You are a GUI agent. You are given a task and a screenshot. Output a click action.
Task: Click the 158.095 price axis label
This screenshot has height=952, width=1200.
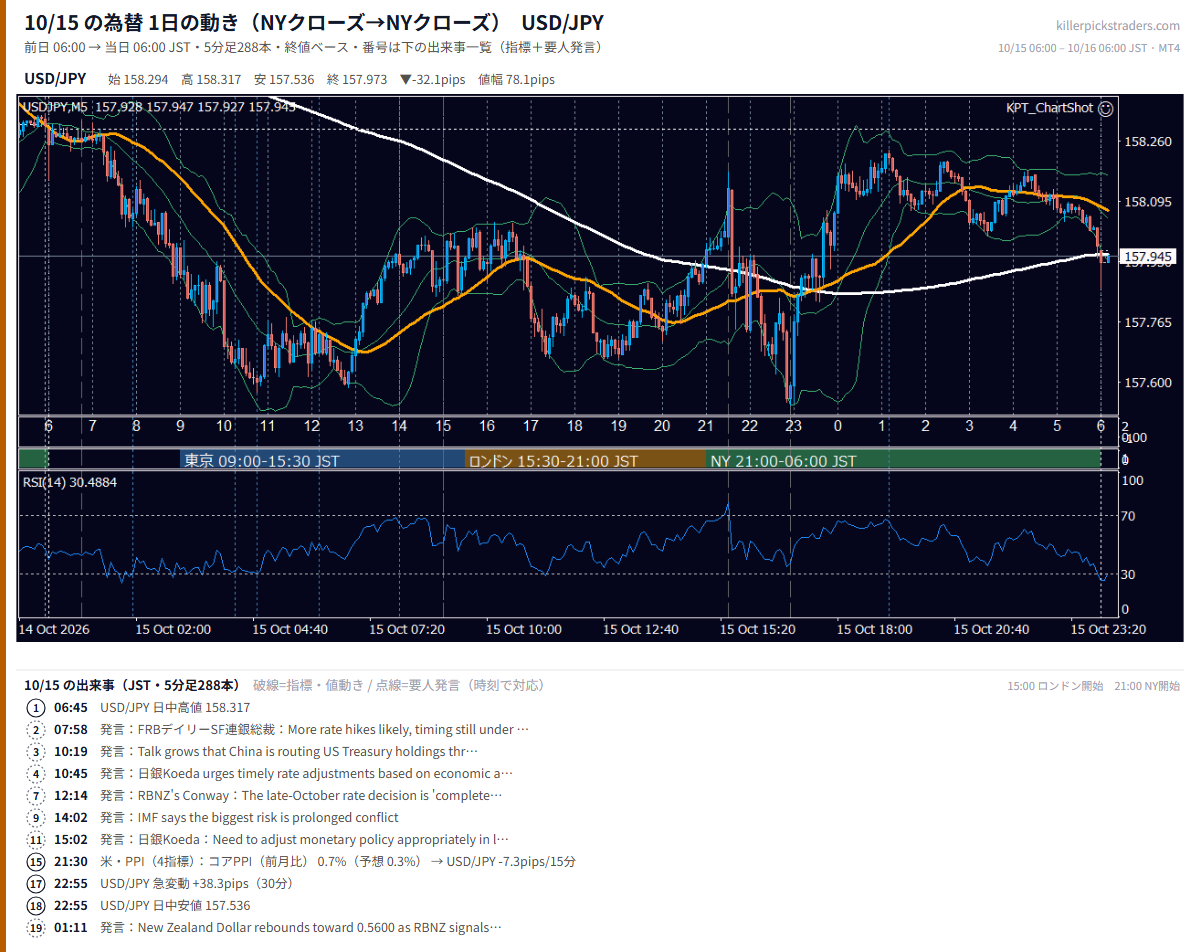1148,202
